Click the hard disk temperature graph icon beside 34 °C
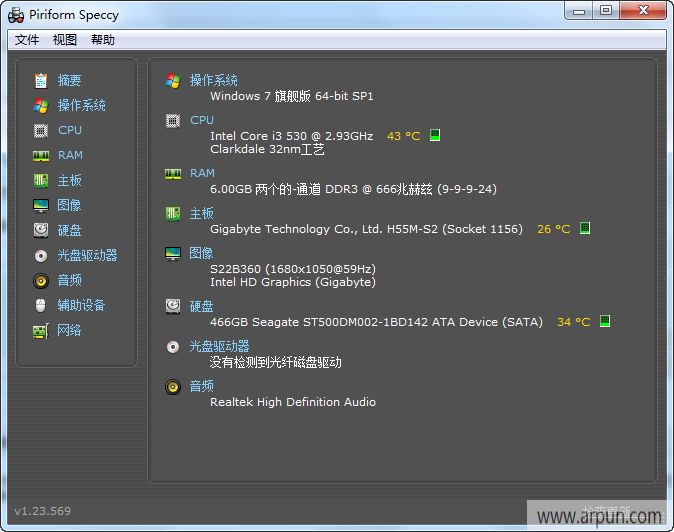674x532 pixels. point(605,321)
